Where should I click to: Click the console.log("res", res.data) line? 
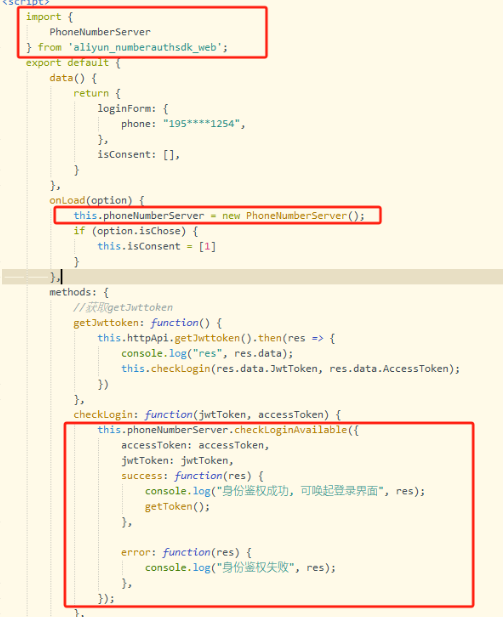pos(207,353)
